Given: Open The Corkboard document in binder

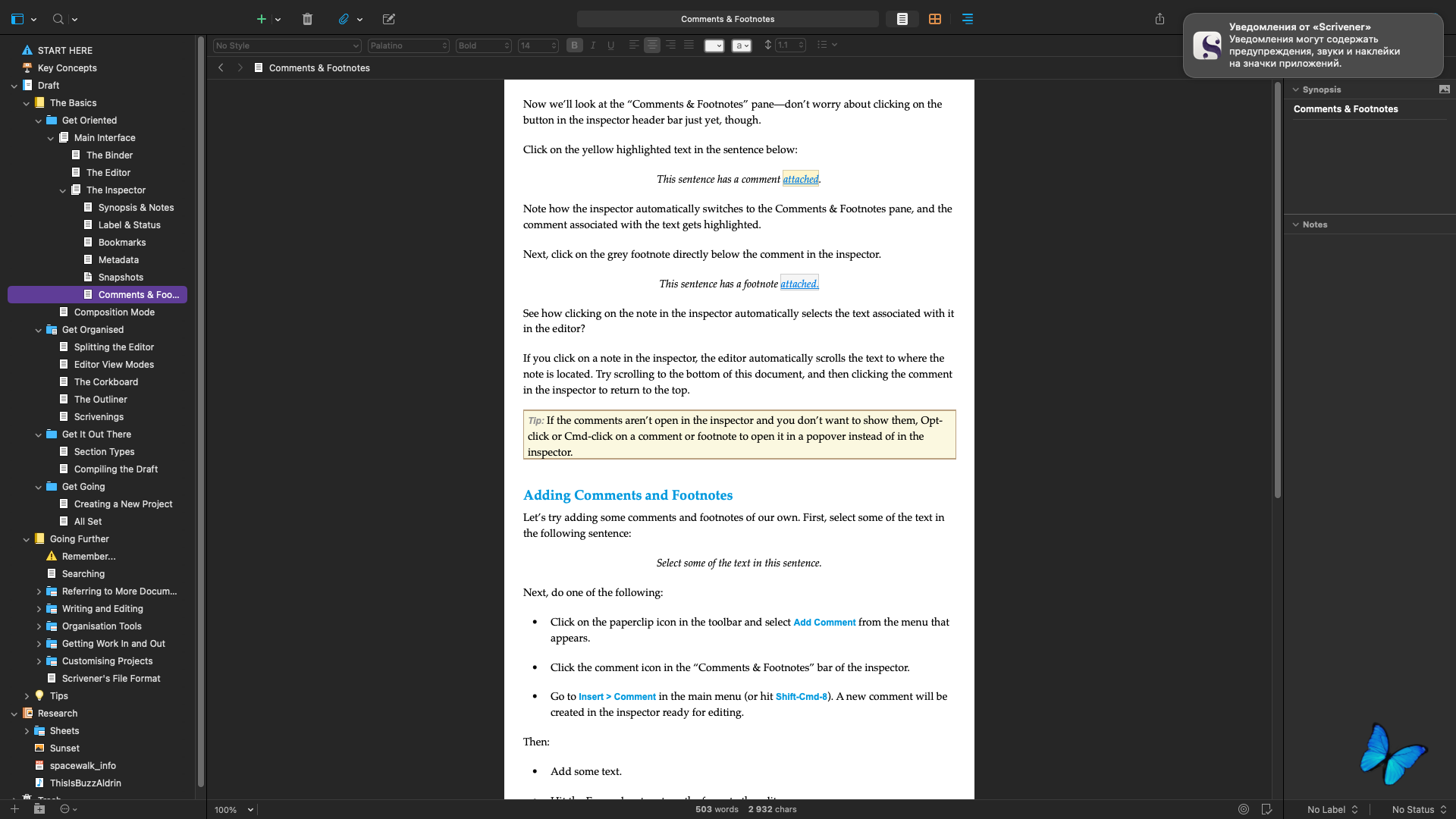Looking at the screenshot, I should pyautogui.click(x=105, y=382).
